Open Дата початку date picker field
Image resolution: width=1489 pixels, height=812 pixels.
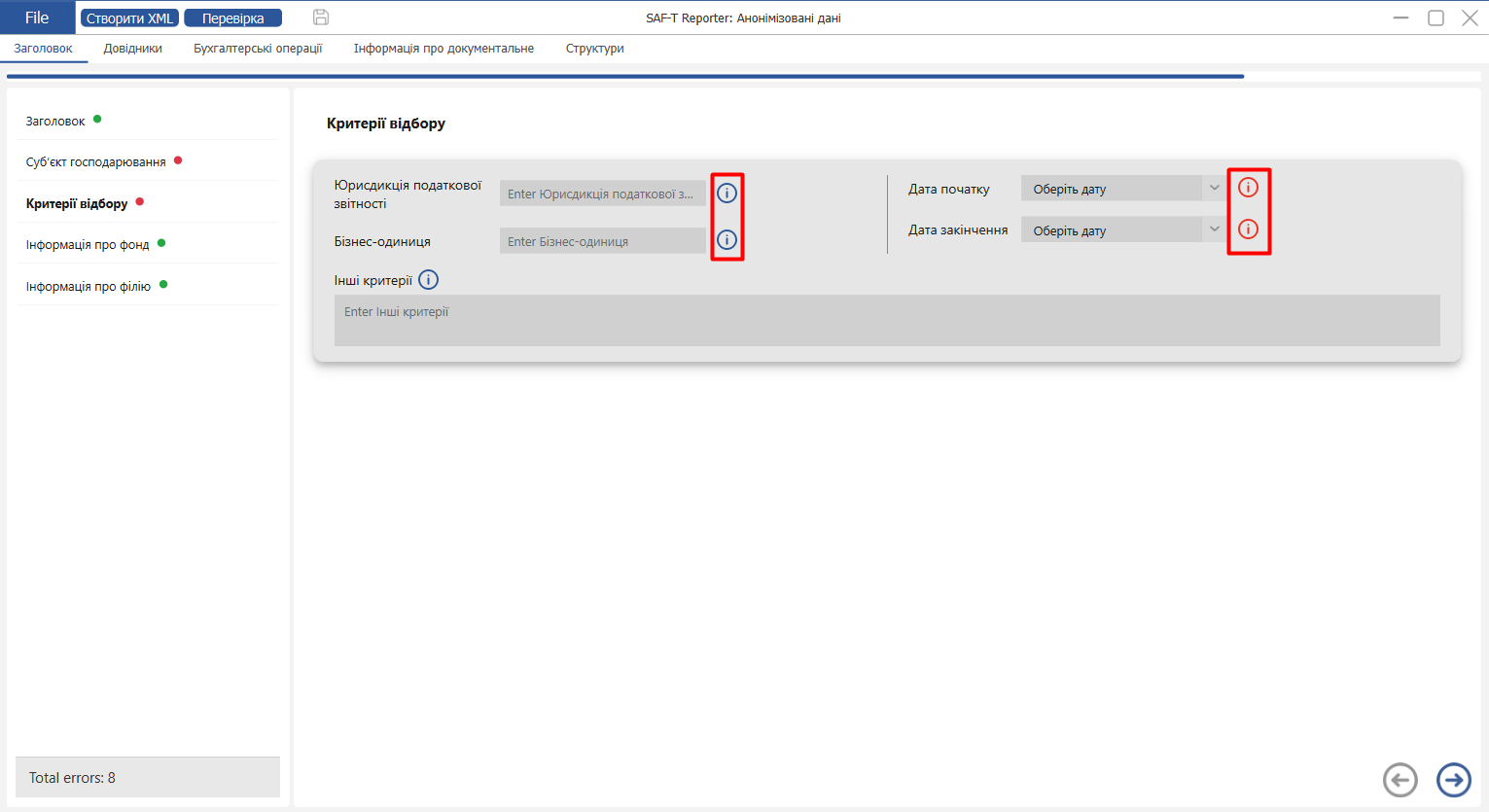(1112, 189)
